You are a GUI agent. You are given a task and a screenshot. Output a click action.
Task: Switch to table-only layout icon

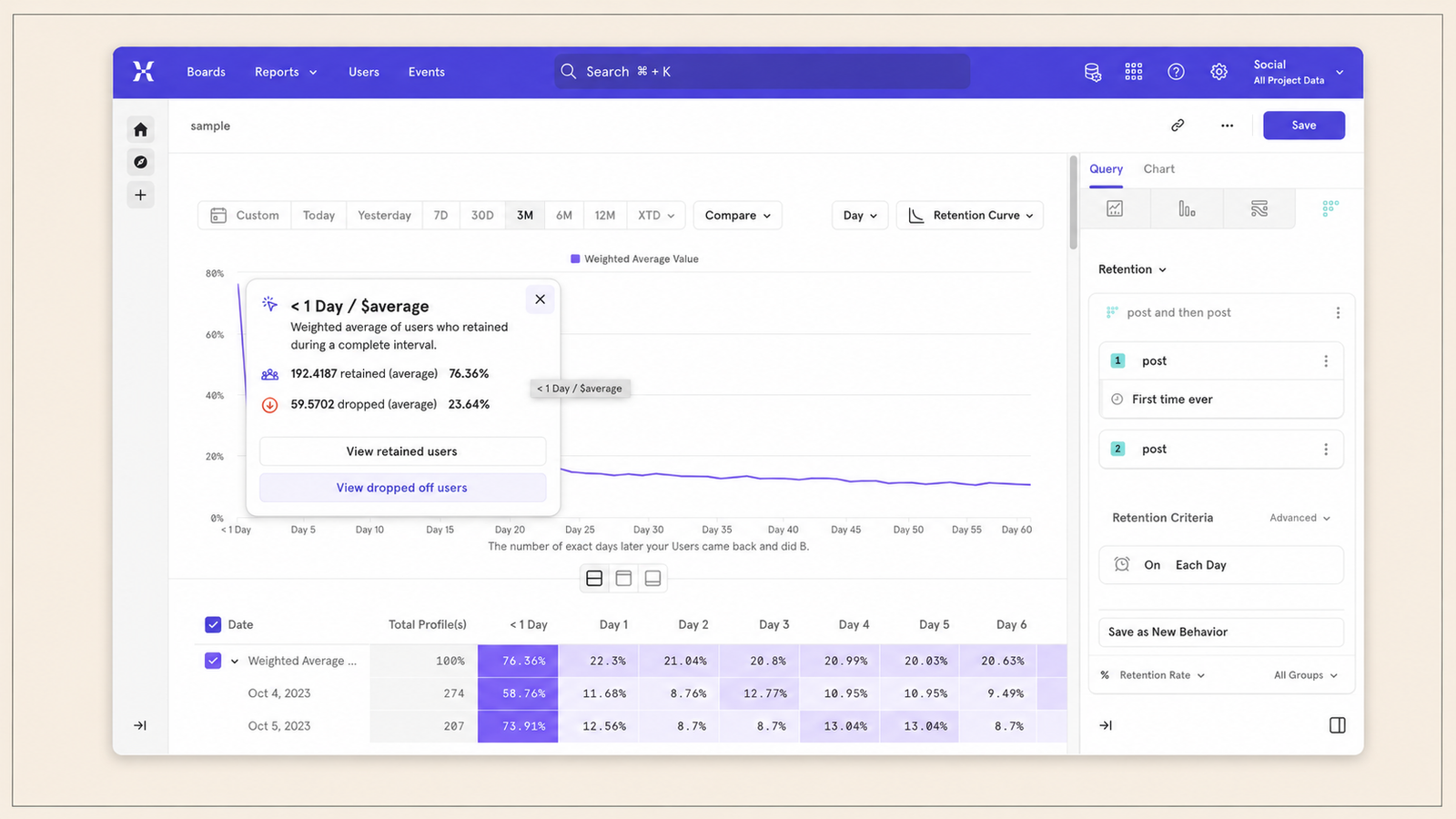(x=652, y=579)
